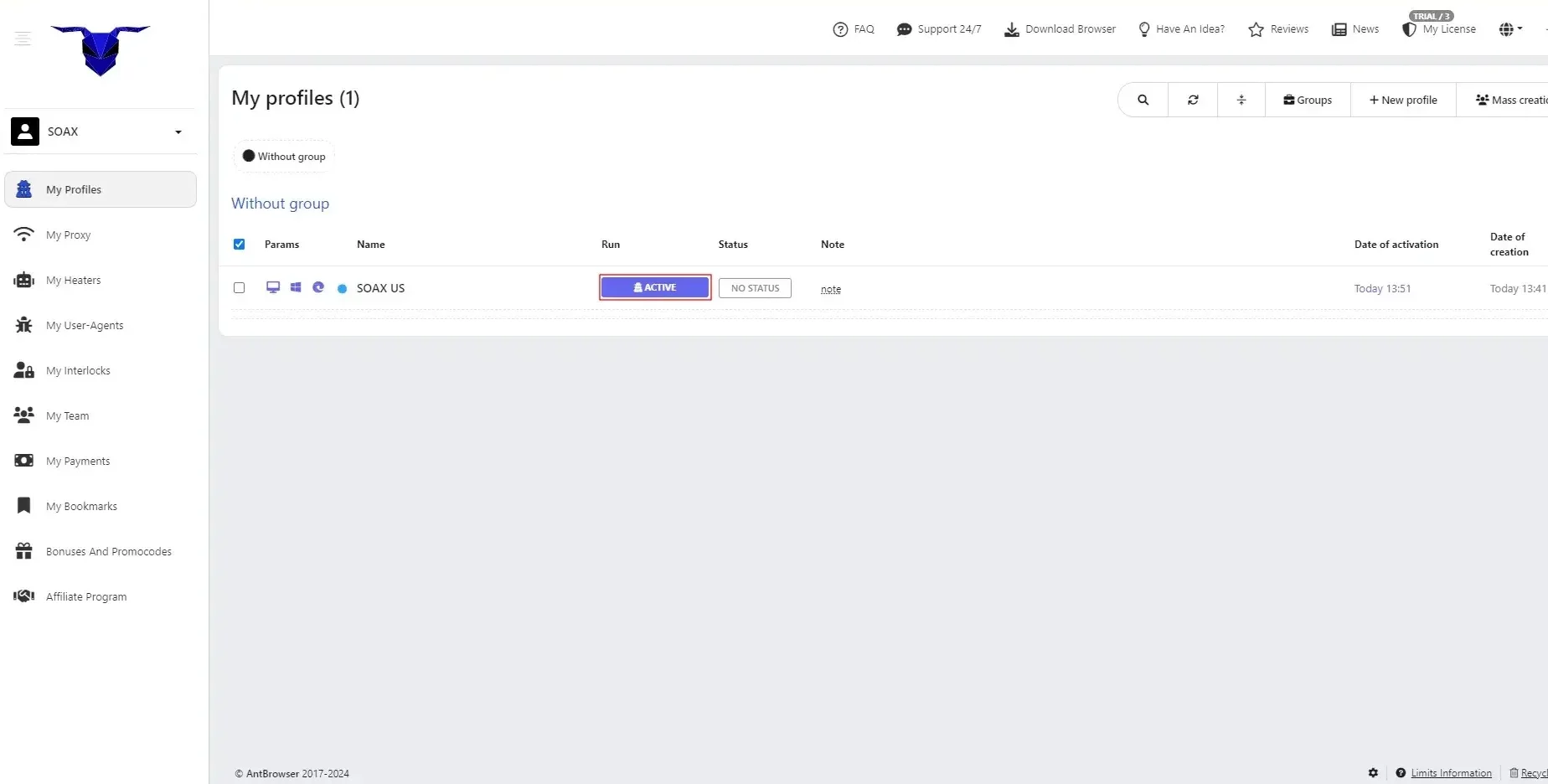Click the TRIAL / 3 badge
Image resolution: width=1548 pixels, height=784 pixels.
1432,16
